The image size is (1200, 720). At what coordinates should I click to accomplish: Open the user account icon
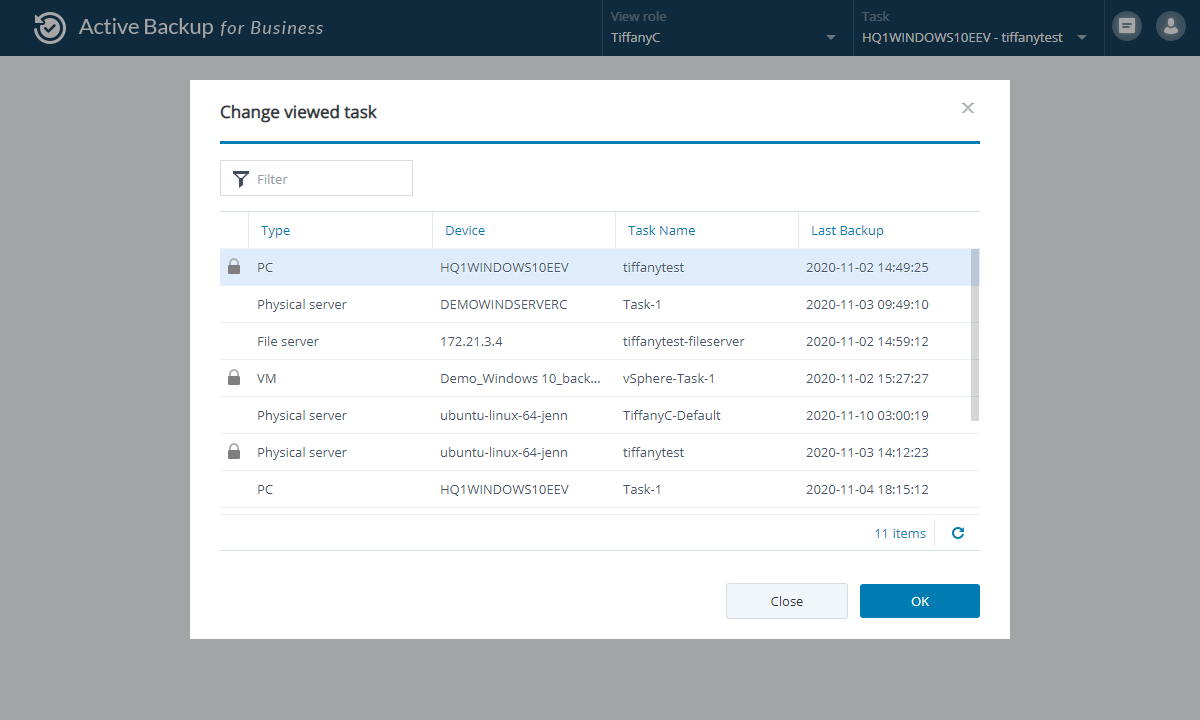coord(1170,27)
